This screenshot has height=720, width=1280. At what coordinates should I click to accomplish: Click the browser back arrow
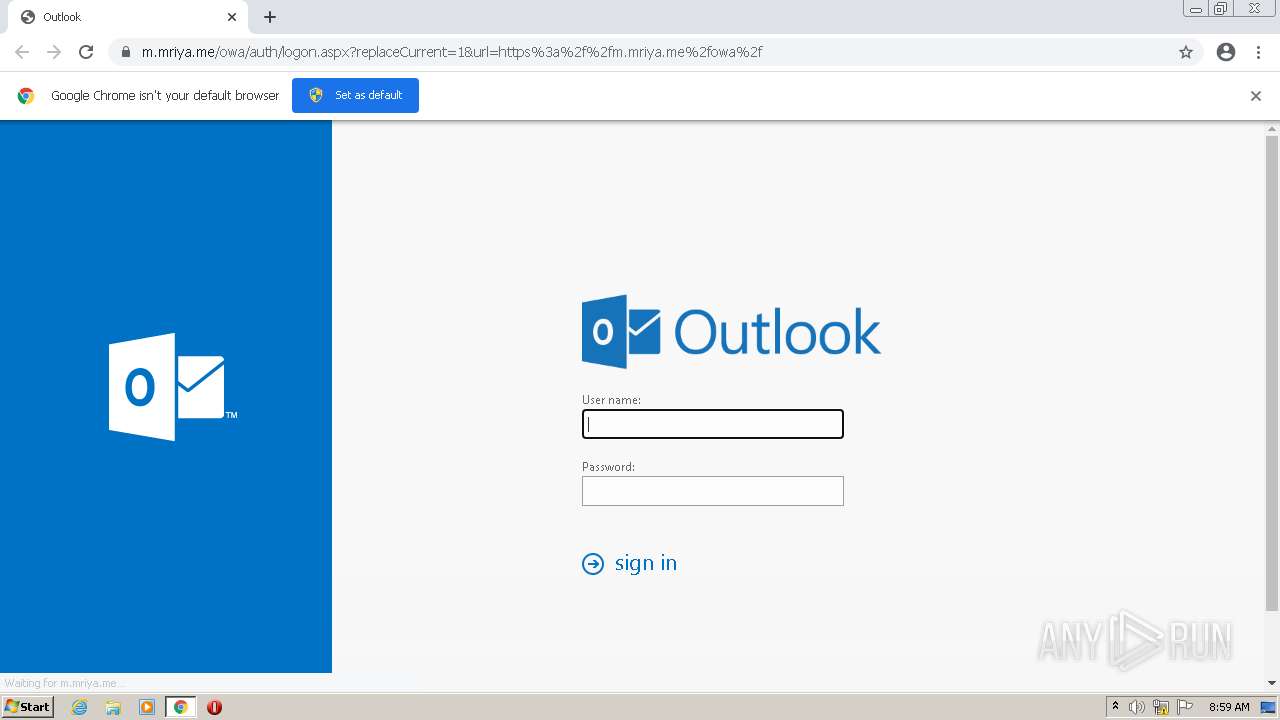point(22,52)
